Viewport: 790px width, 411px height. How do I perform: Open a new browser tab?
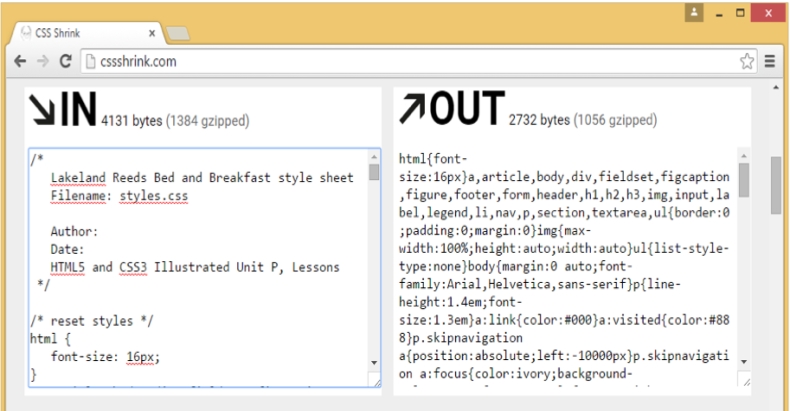tap(177, 33)
